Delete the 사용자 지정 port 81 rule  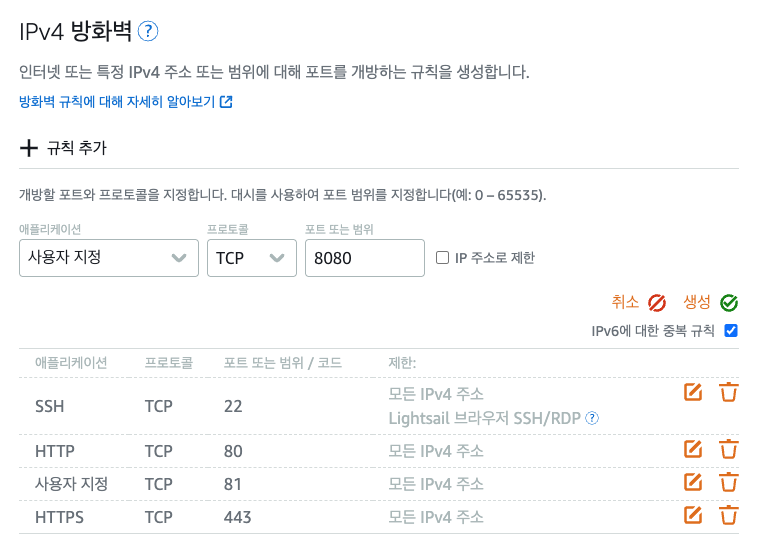[729, 482]
